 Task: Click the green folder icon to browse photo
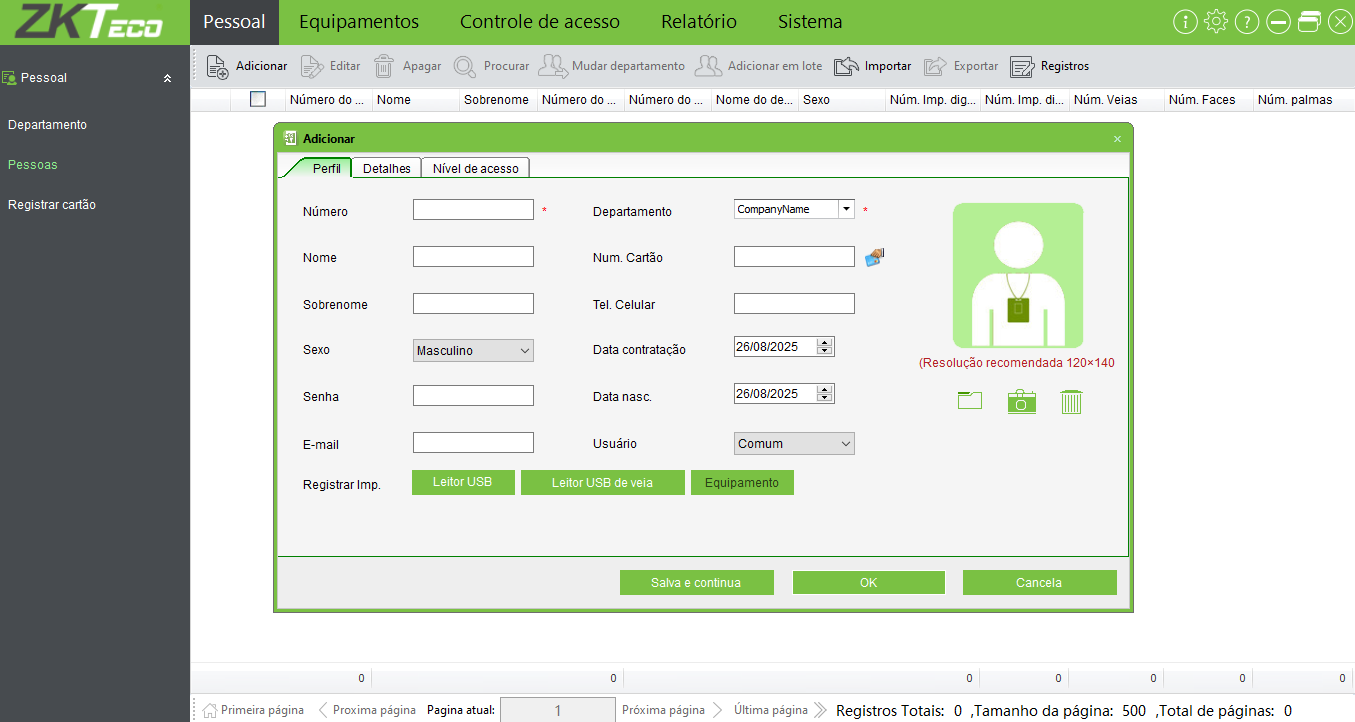pyautogui.click(x=969, y=401)
